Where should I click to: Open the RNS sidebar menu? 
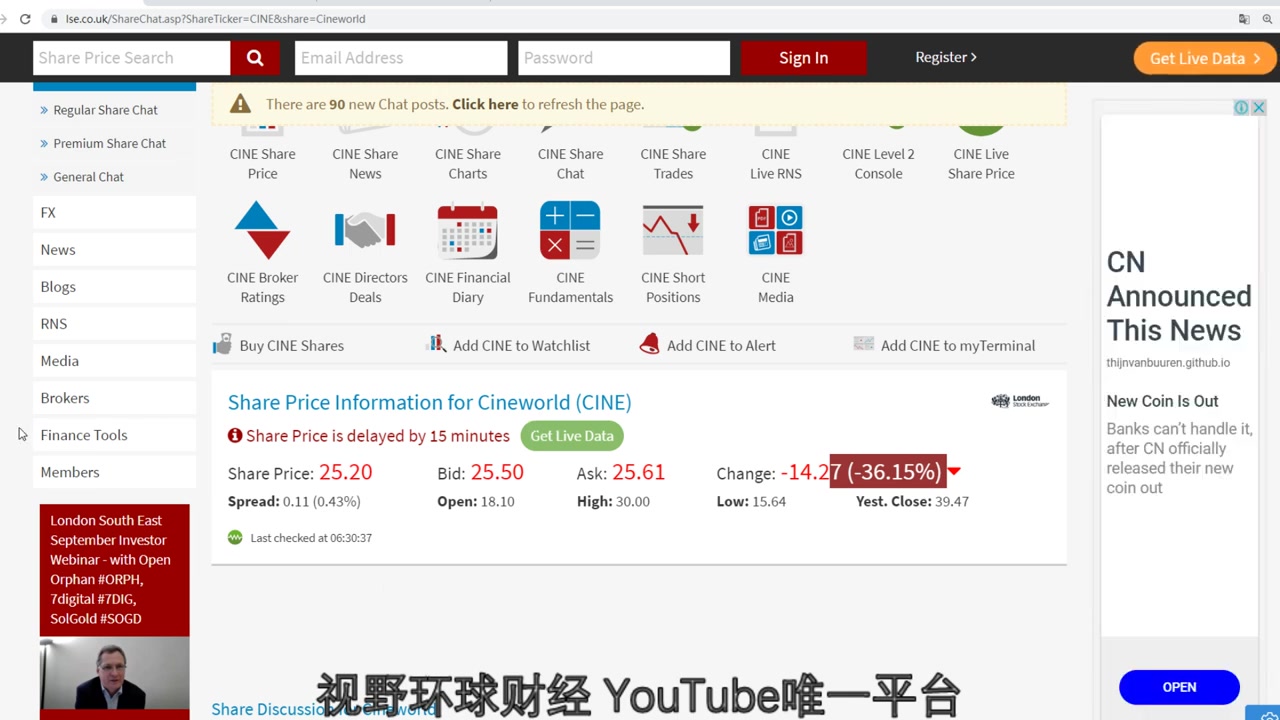(114, 323)
